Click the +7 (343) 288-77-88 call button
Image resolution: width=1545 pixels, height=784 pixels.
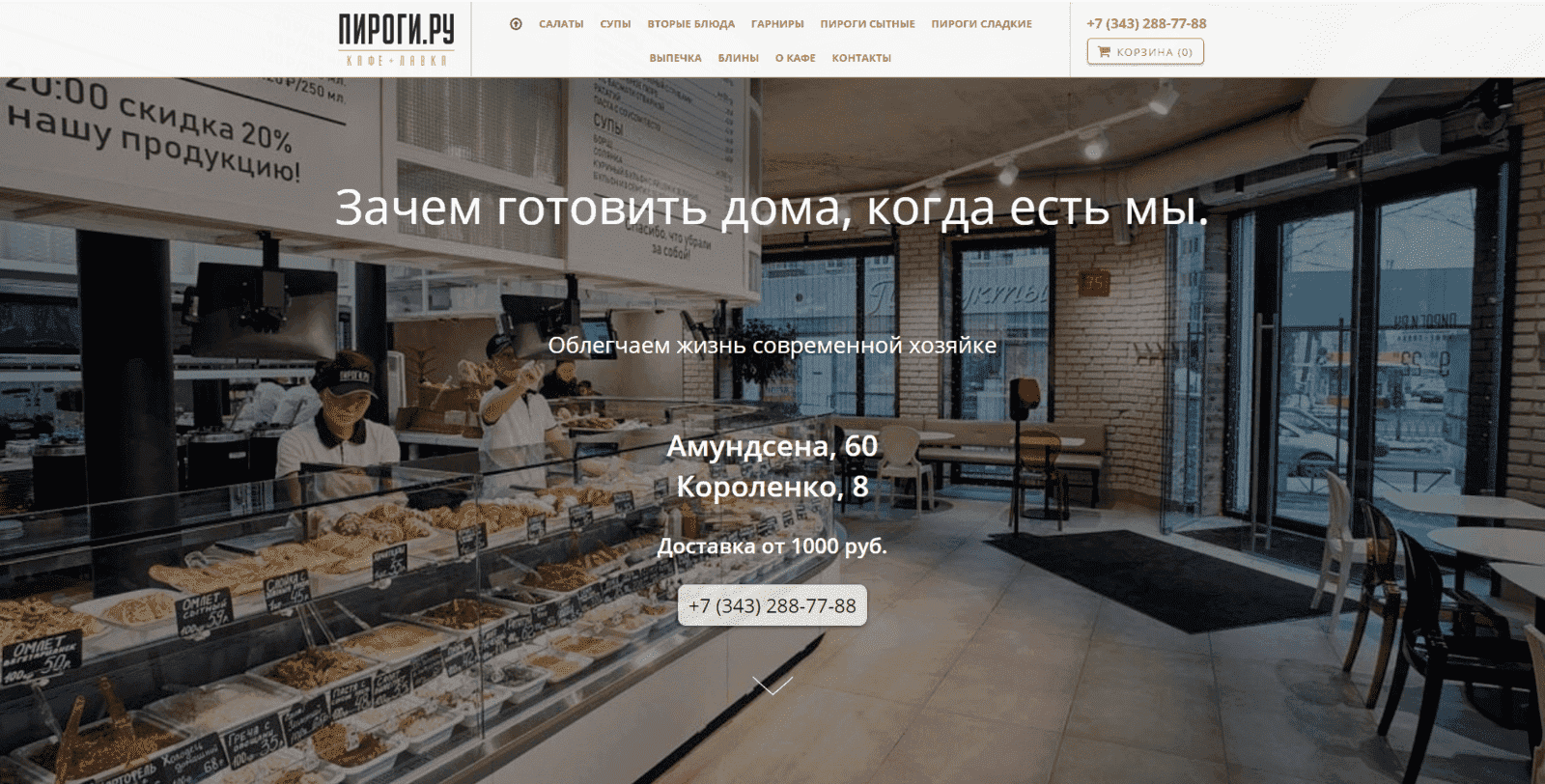tap(772, 606)
